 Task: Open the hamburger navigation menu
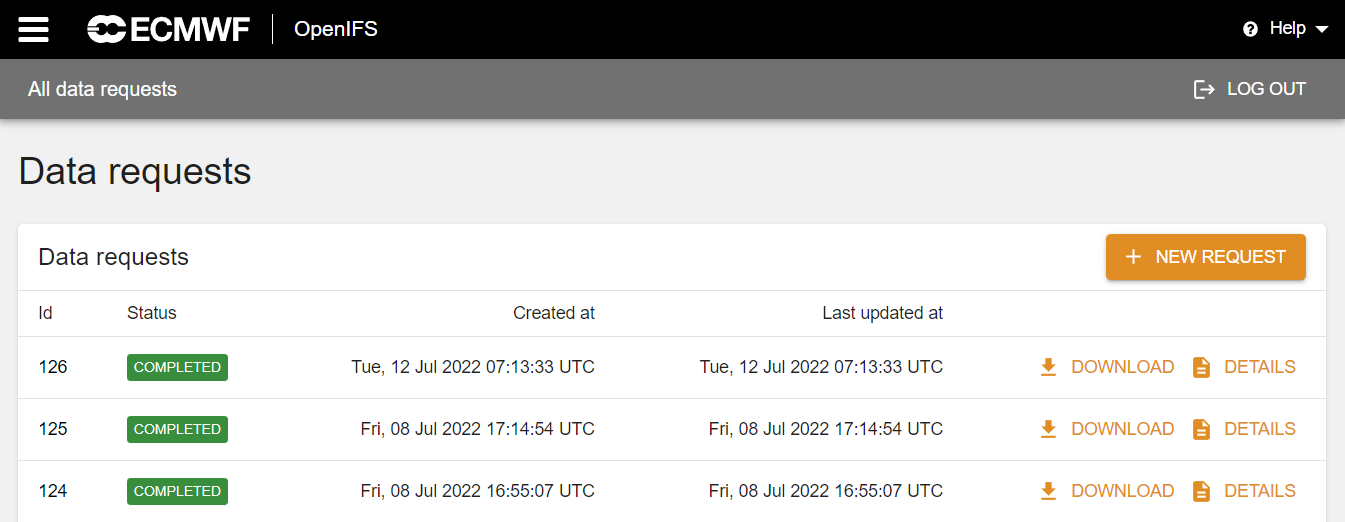click(33, 29)
